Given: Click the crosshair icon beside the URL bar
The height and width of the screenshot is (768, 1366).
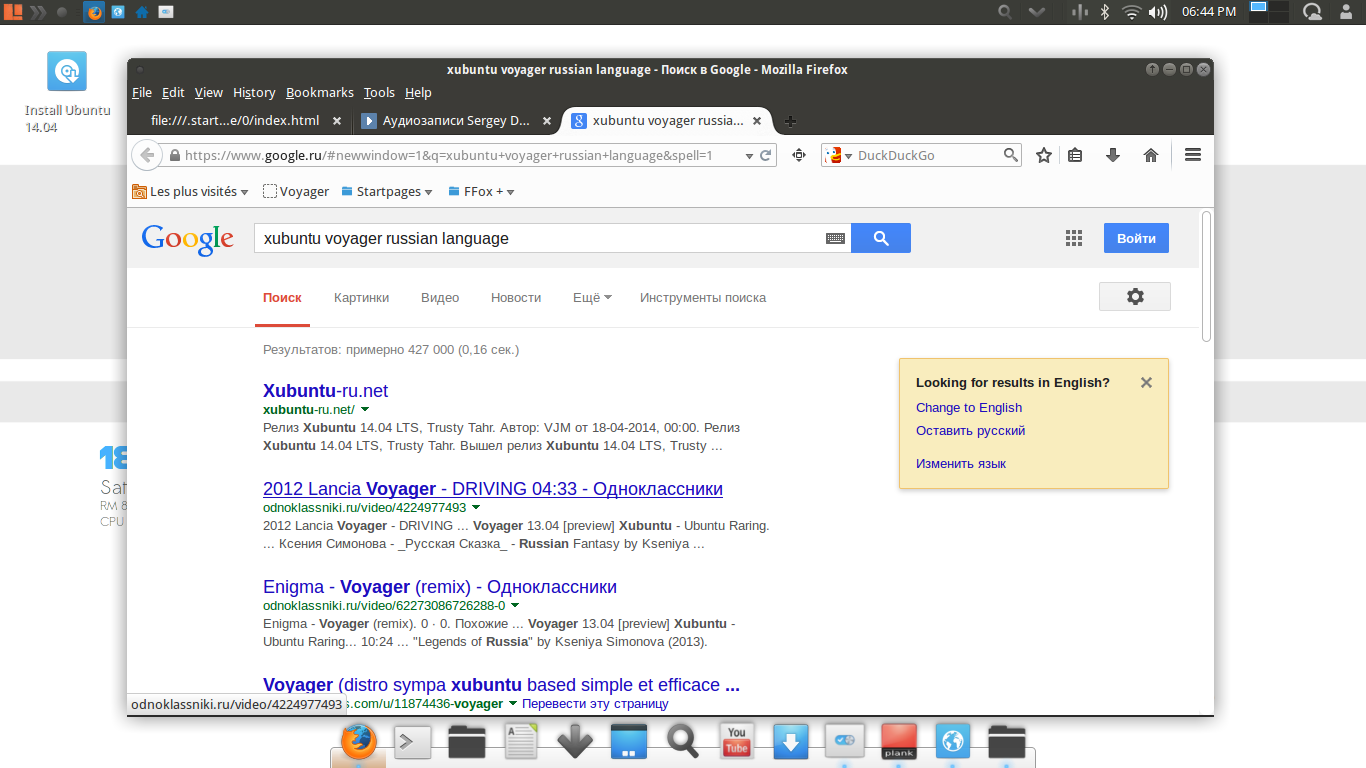Looking at the screenshot, I should pyautogui.click(x=799, y=155).
